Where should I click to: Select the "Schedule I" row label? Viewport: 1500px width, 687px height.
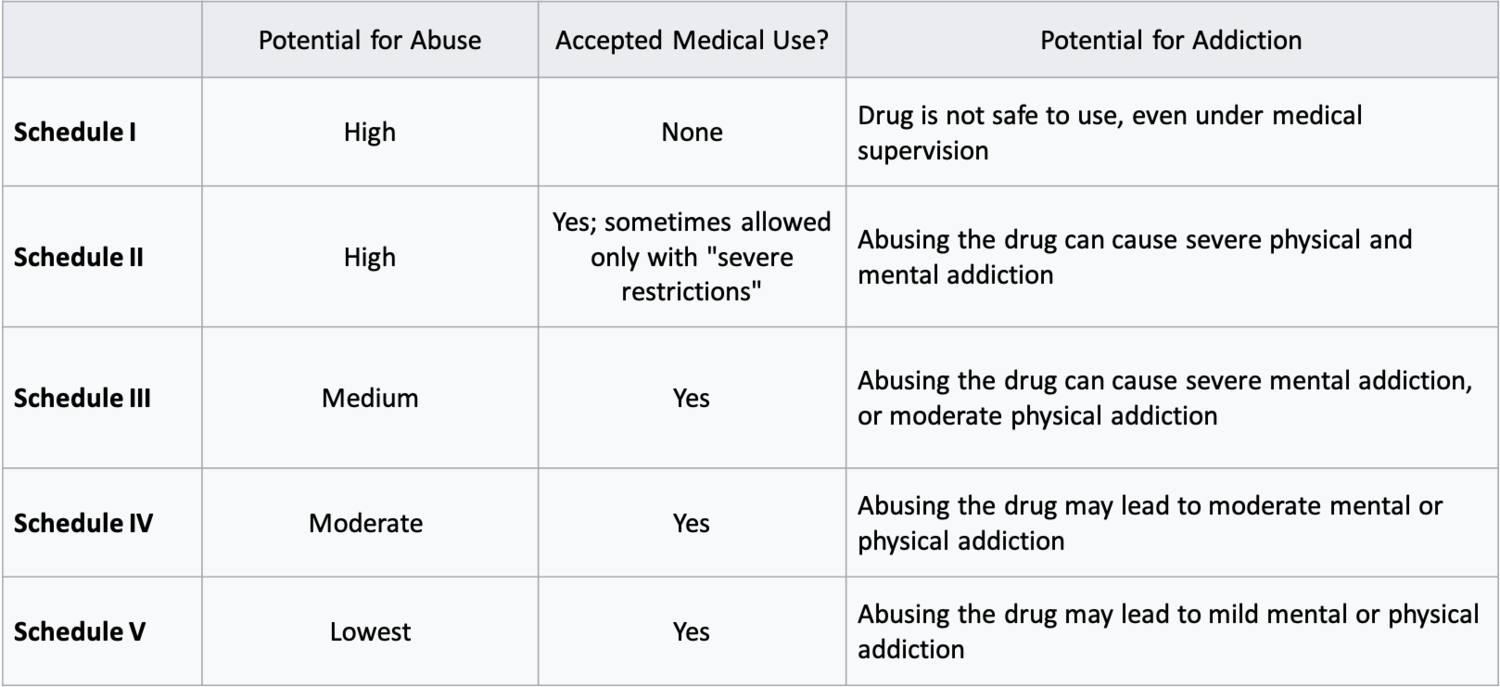pyautogui.click(x=76, y=132)
